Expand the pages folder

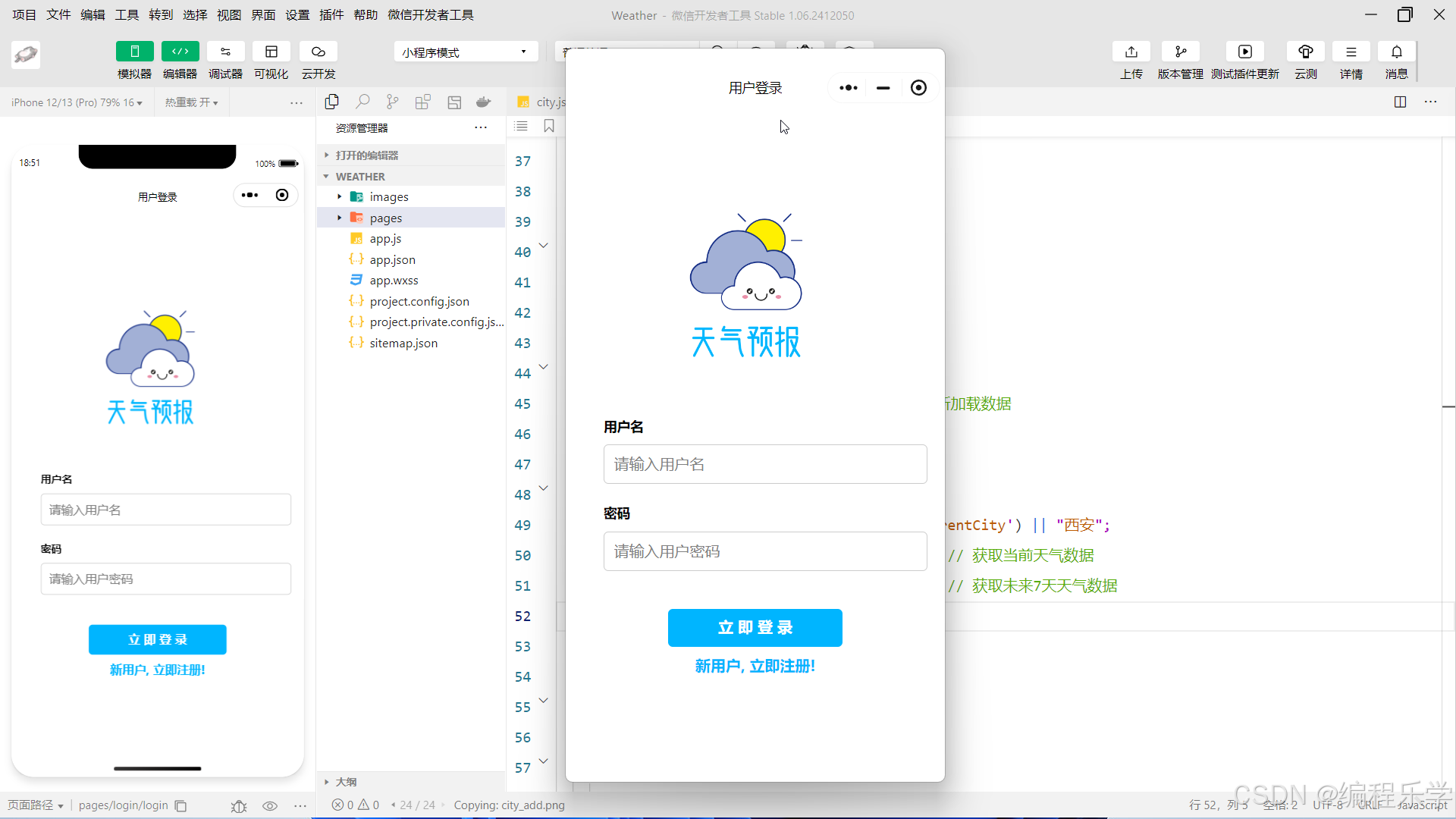pyautogui.click(x=385, y=218)
